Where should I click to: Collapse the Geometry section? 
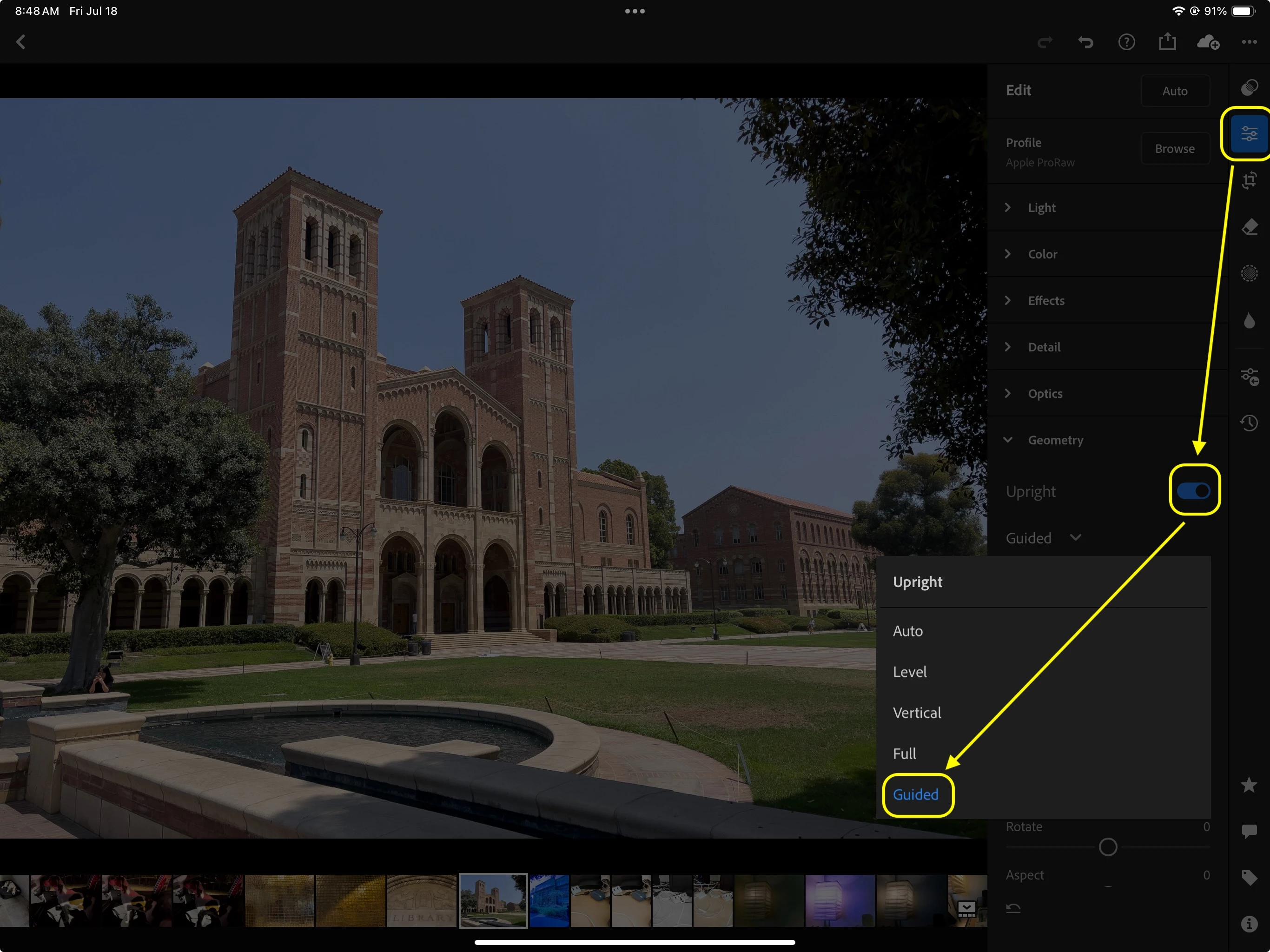[1055, 440]
